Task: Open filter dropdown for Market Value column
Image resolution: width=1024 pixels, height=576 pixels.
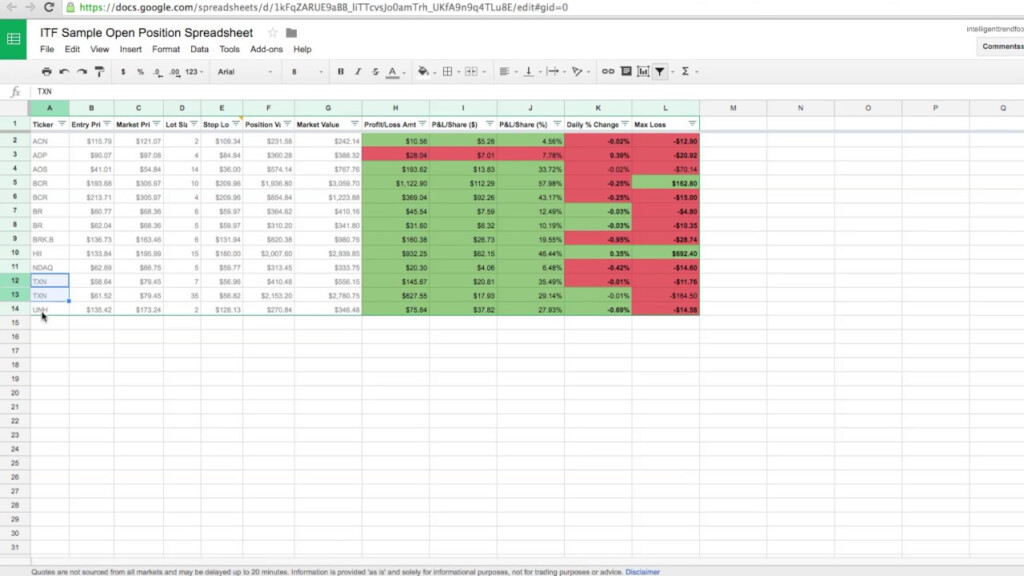Action: [355, 124]
